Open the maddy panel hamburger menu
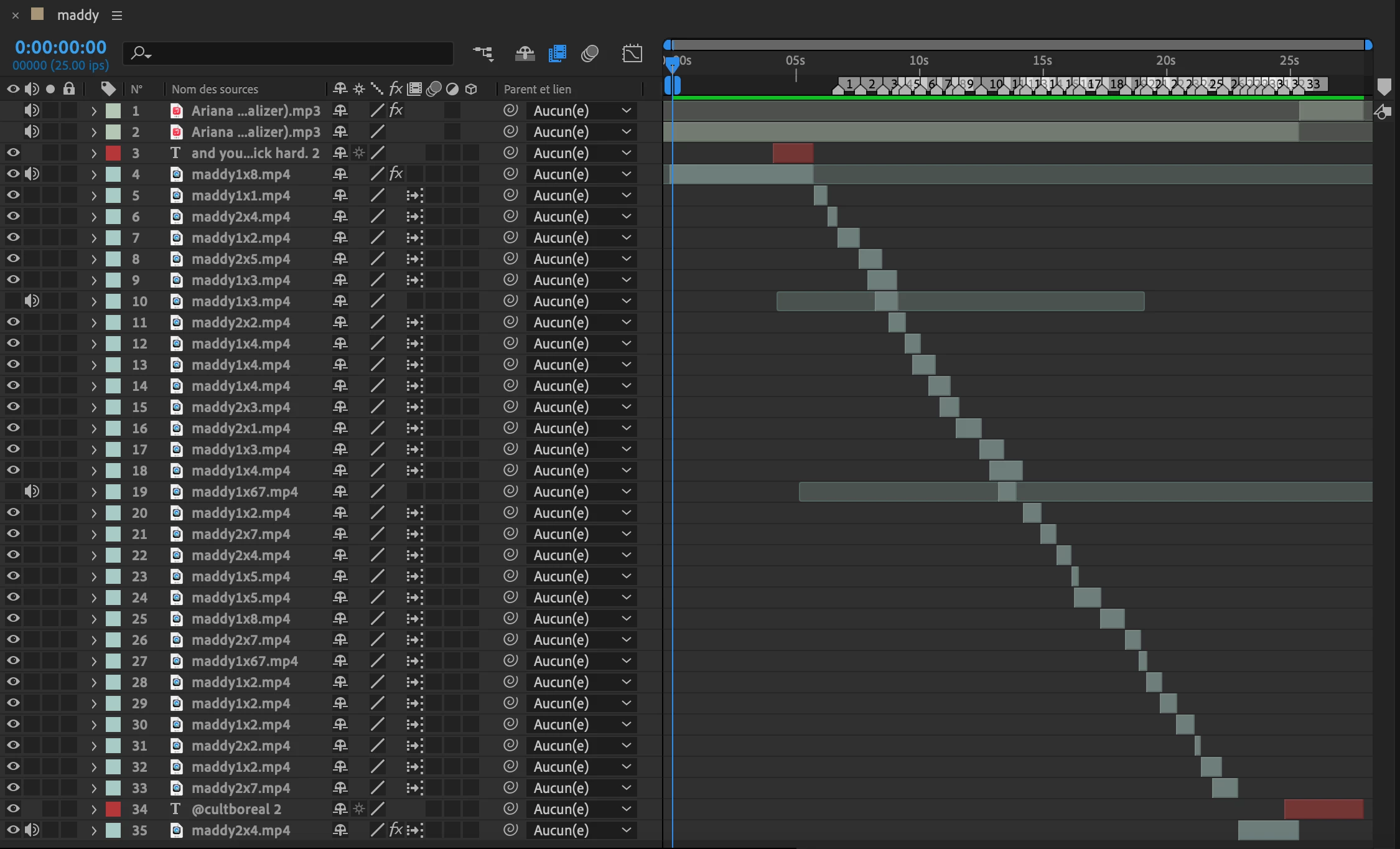Image resolution: width=1400 pixels, height=849 pixels. [x=117, y=16]
